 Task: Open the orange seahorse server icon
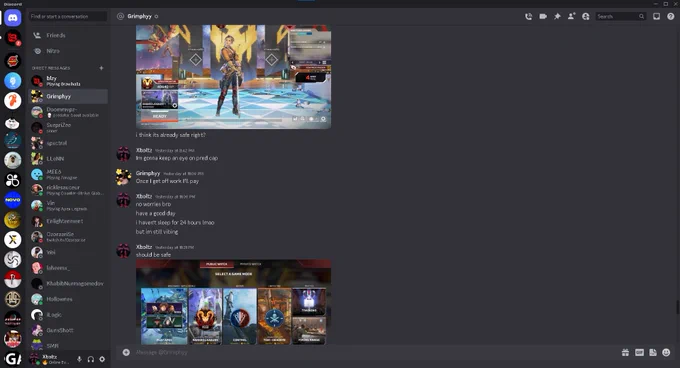click(x=13, y=101)
